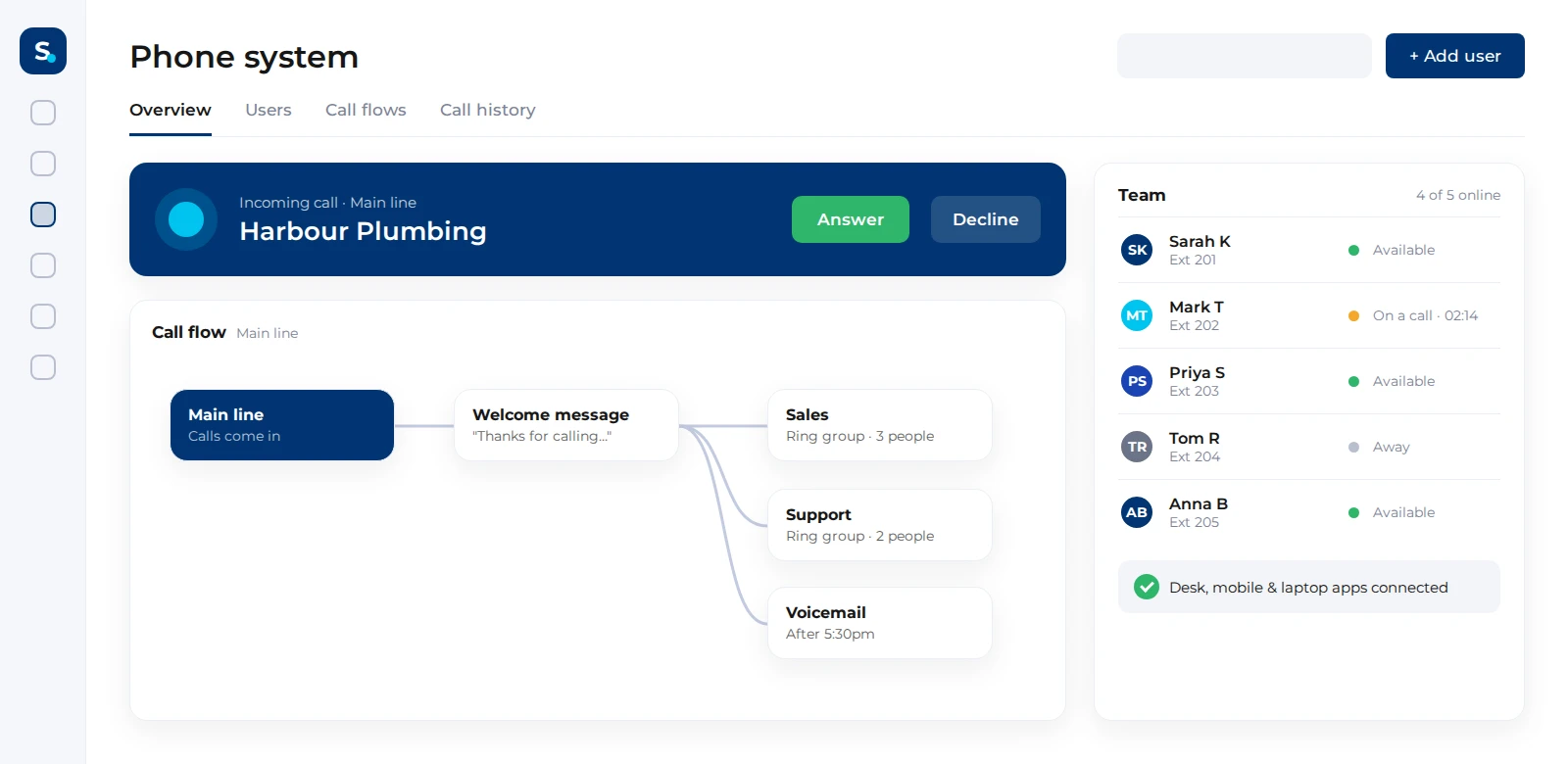The width and height of the screenshot is (1568, 764).
Task: Select the Main line "Calls come in" node
Action: point(282,425)
